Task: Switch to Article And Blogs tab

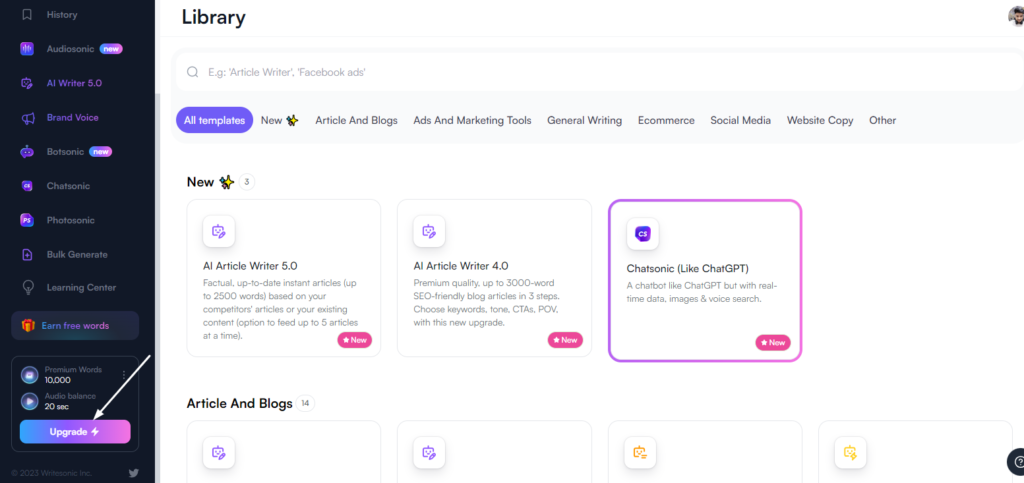Action: [x=357, y=120]
